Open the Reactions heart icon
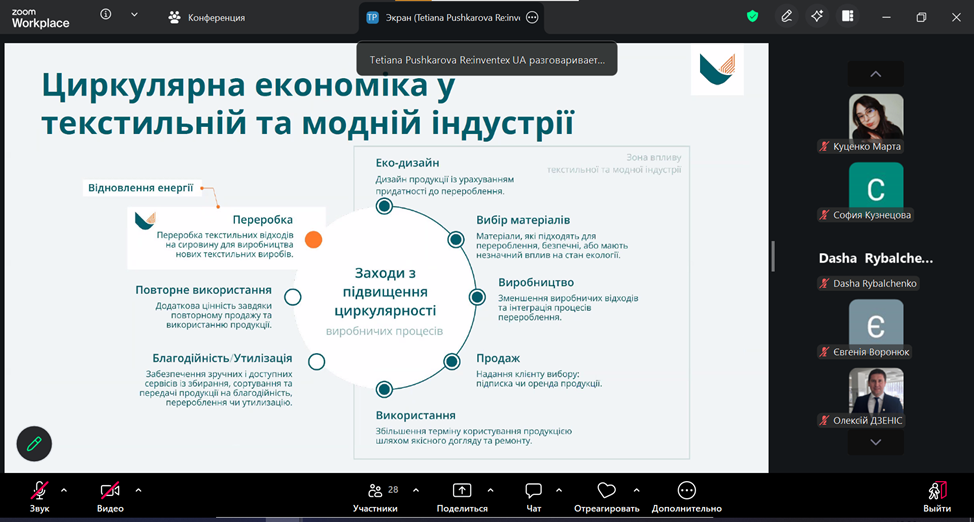 coord(606,498)
